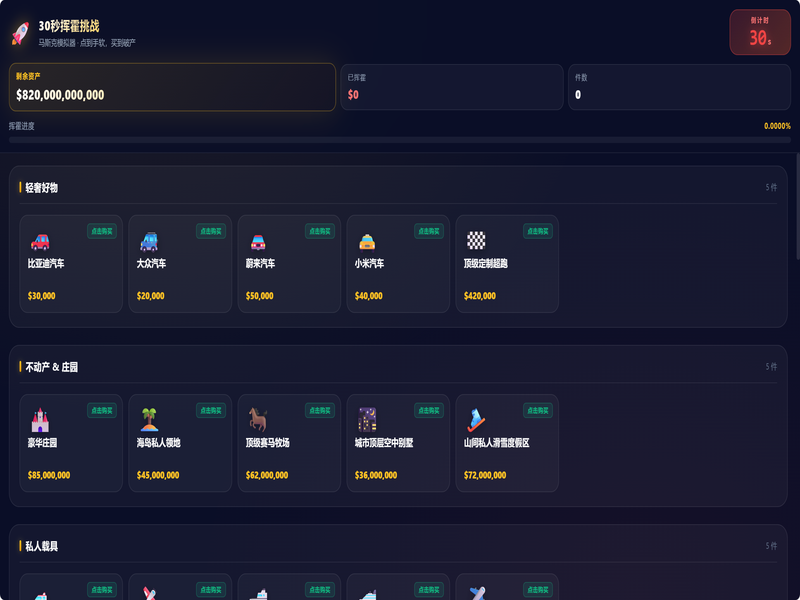Screen dimensions: 800x600
Task: Purchase 海岛私人领地 via its 点击购买 button
Action: point(211,410)
